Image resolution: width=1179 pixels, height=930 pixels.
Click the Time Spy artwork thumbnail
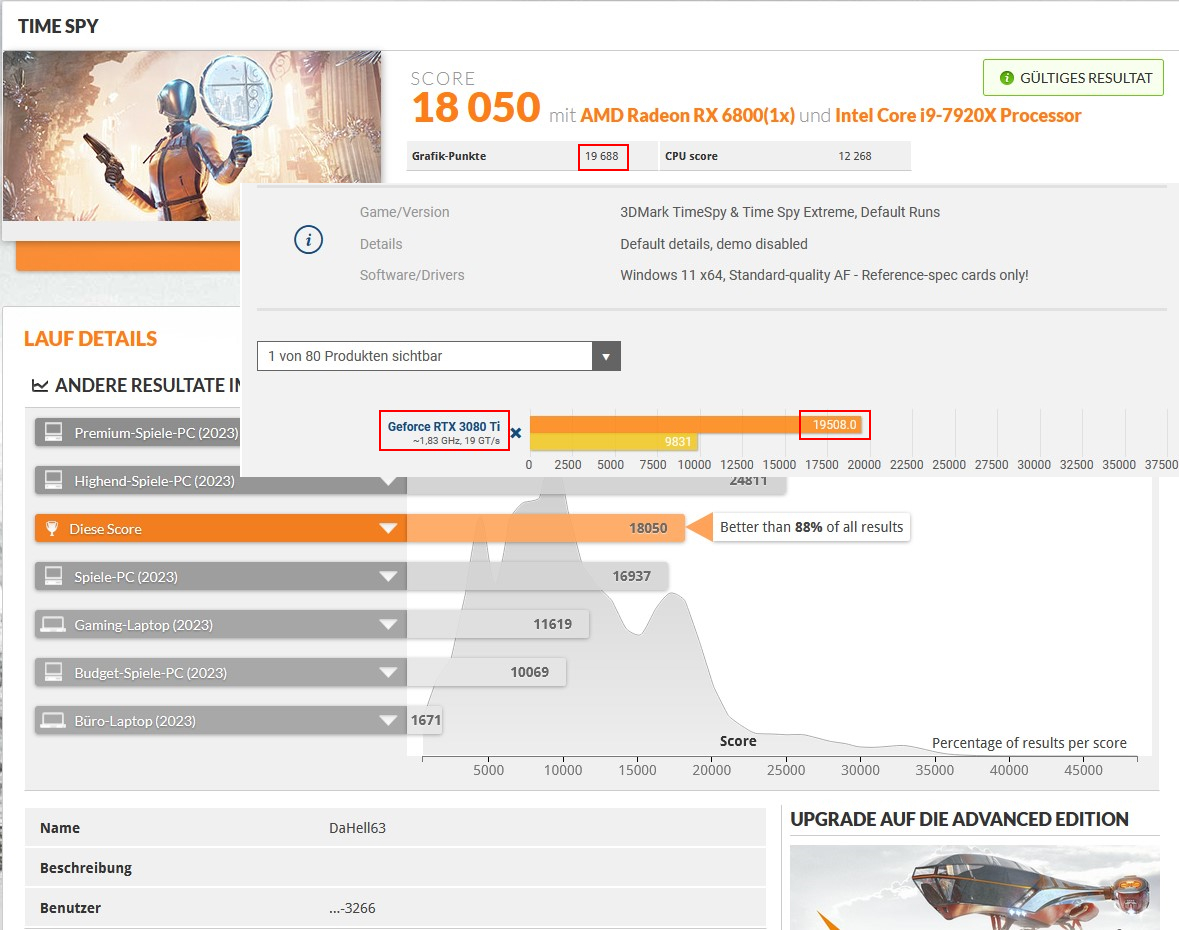click(192, 135)
